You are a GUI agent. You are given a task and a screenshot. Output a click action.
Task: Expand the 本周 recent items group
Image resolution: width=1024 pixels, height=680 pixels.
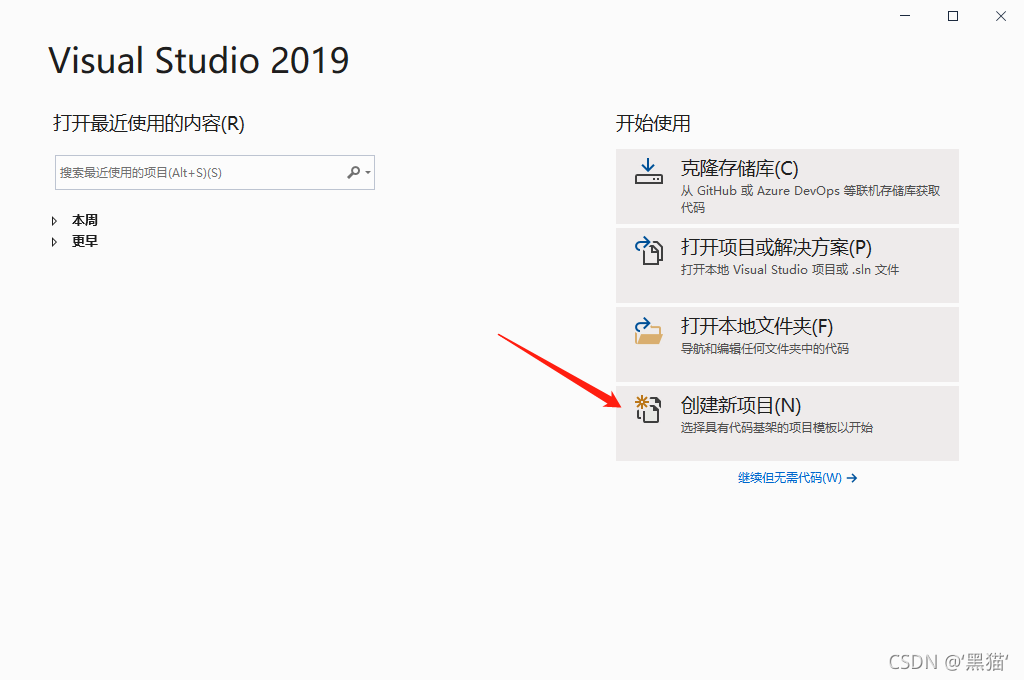click(54, 221)
